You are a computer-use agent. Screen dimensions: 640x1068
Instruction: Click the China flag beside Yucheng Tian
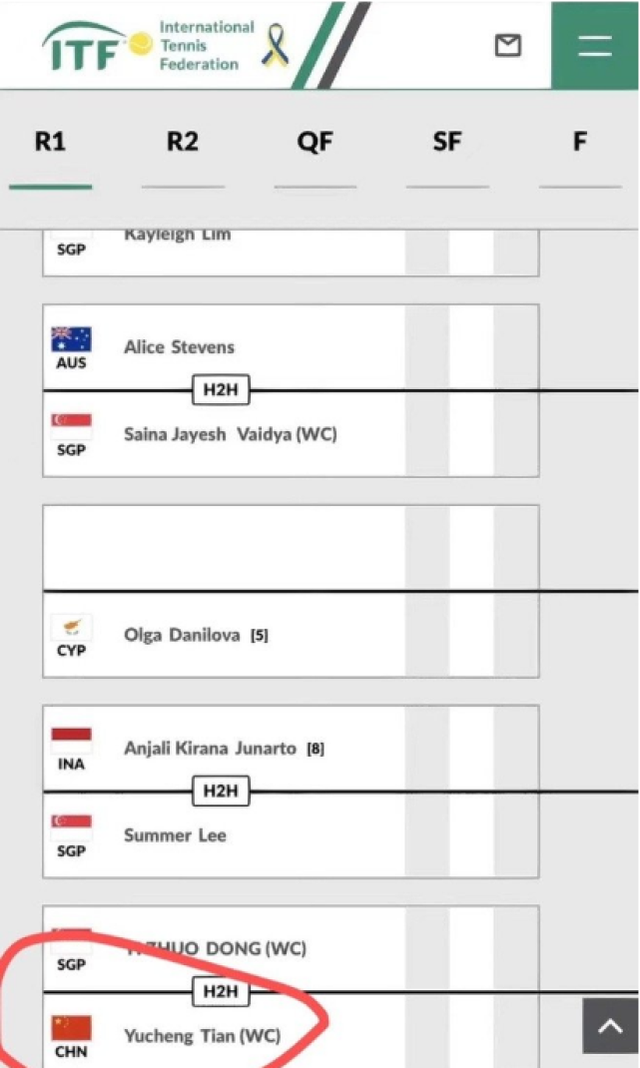click(x=71, y=1027)
